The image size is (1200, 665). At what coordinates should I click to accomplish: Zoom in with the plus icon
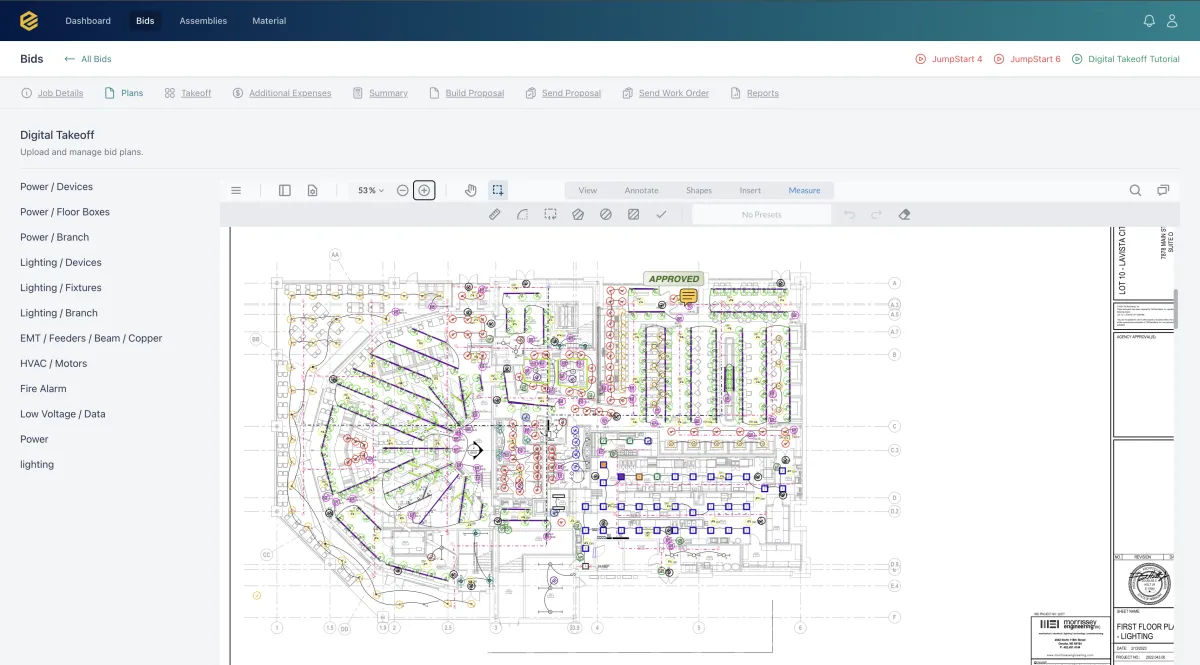coord(424,190)
